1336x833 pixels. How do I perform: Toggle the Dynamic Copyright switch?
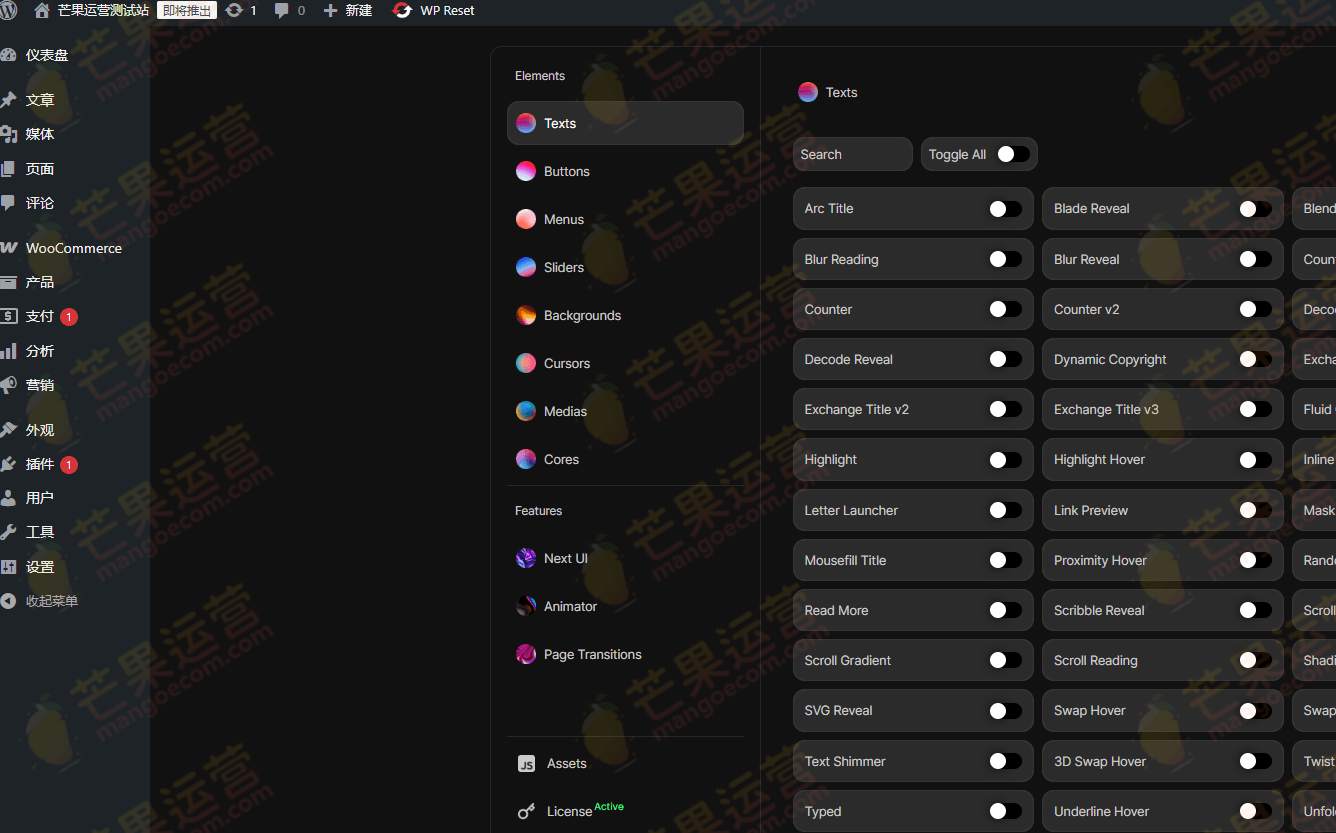(1255, 359)
